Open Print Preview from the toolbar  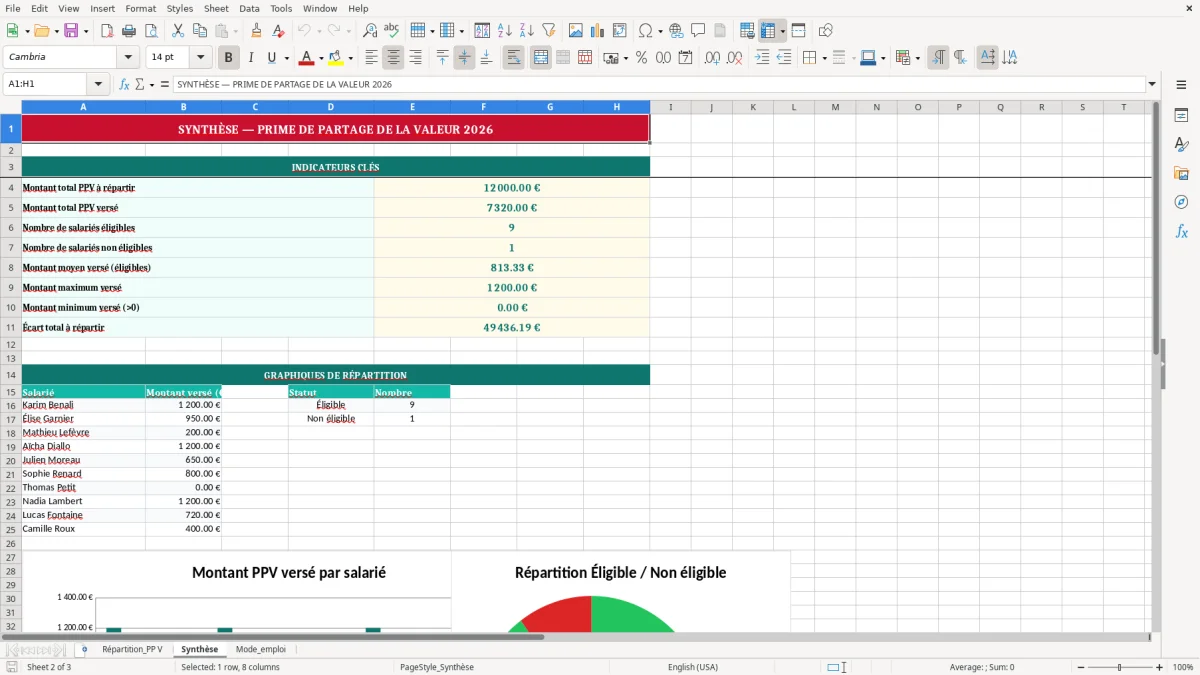(x=150, y=31)
